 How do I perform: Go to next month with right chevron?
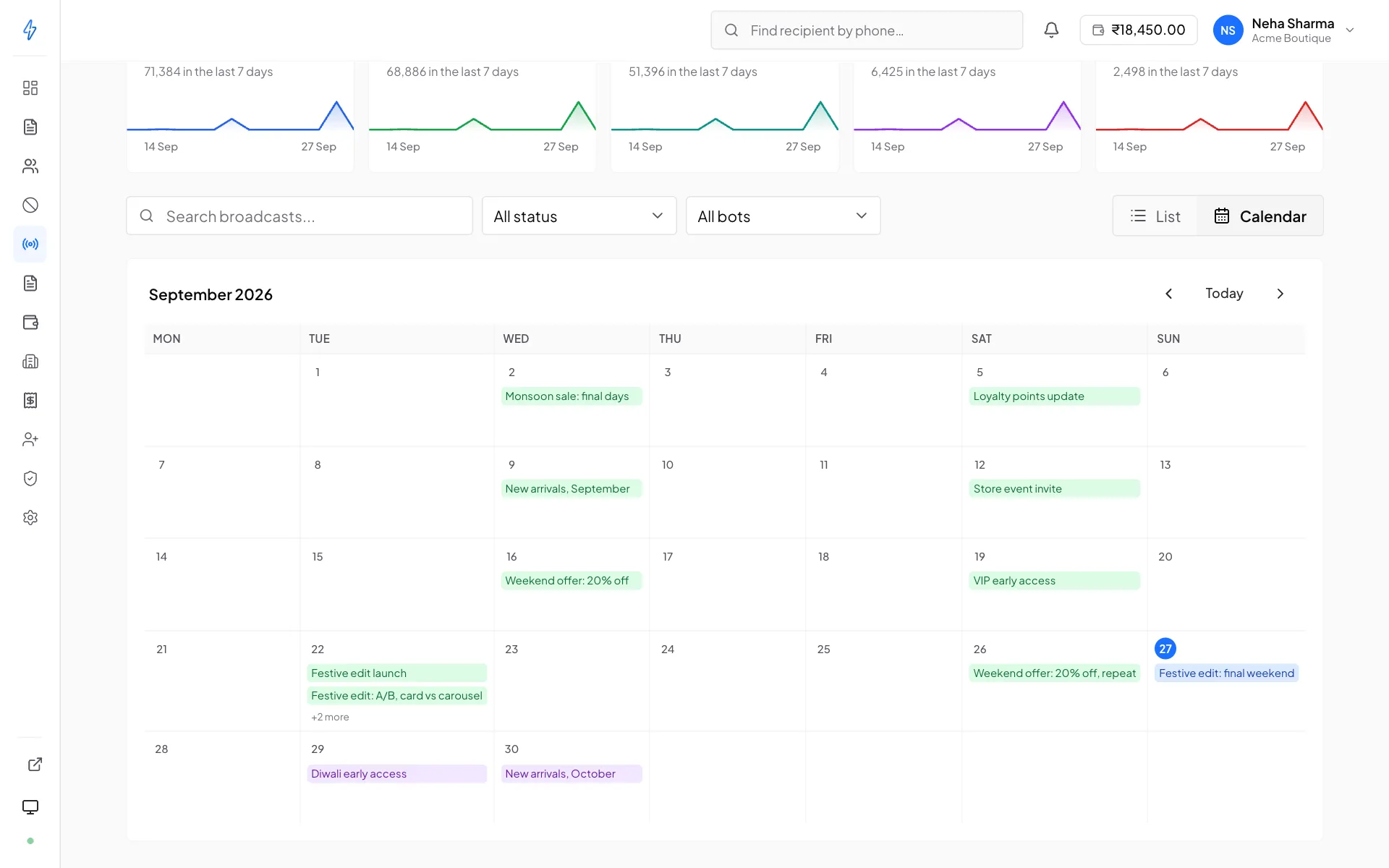point(1280,294)
